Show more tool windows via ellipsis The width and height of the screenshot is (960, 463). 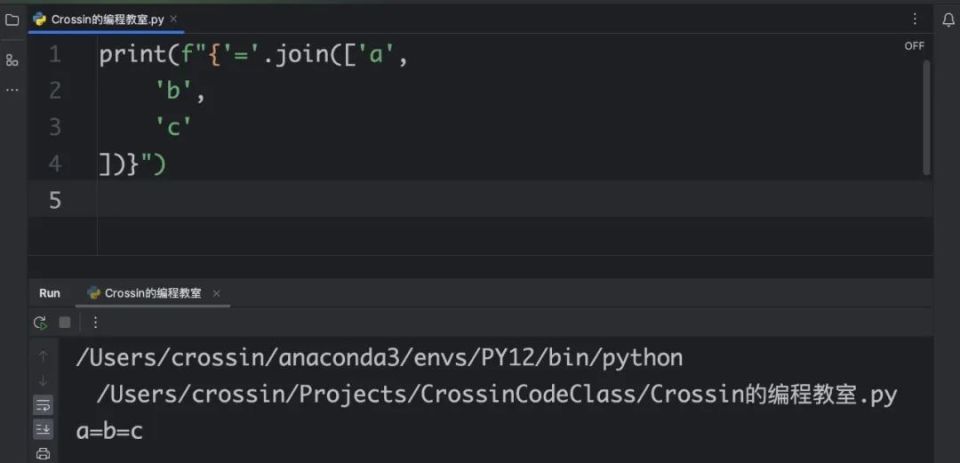12,90
